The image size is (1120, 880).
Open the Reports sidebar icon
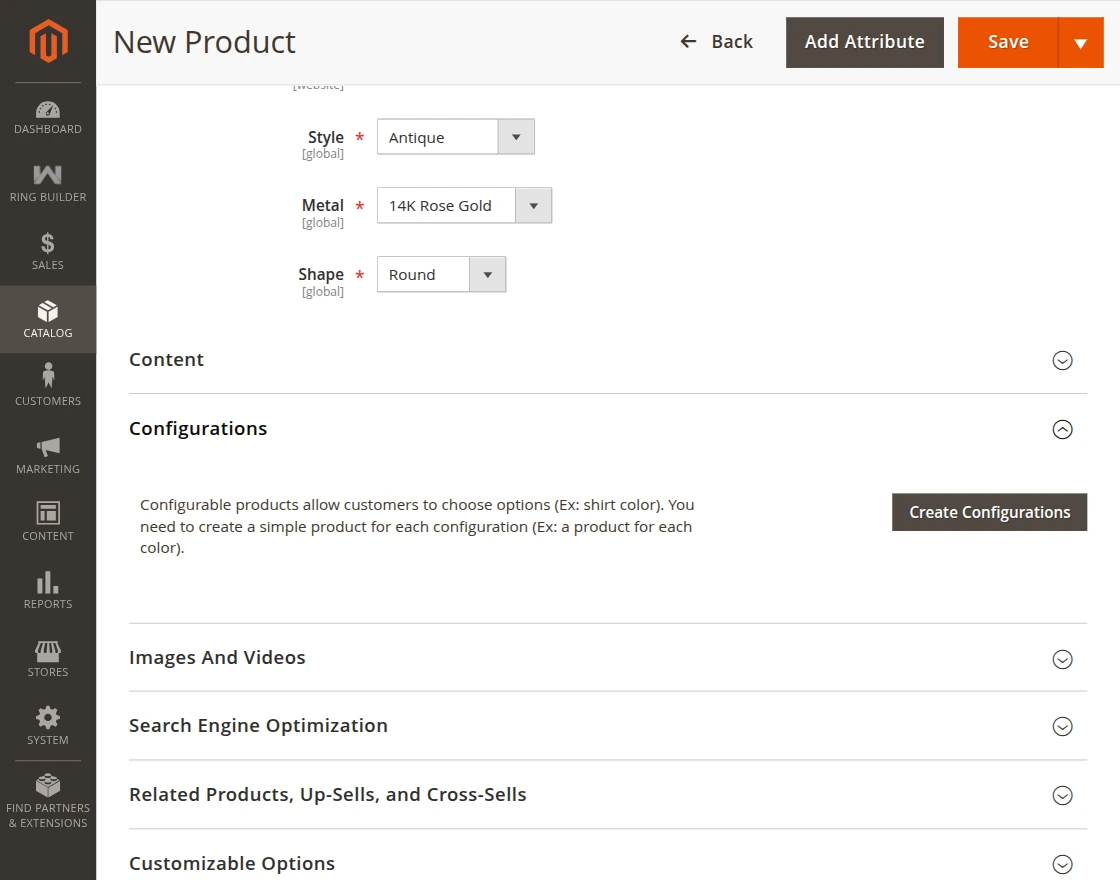coord(47,583)
